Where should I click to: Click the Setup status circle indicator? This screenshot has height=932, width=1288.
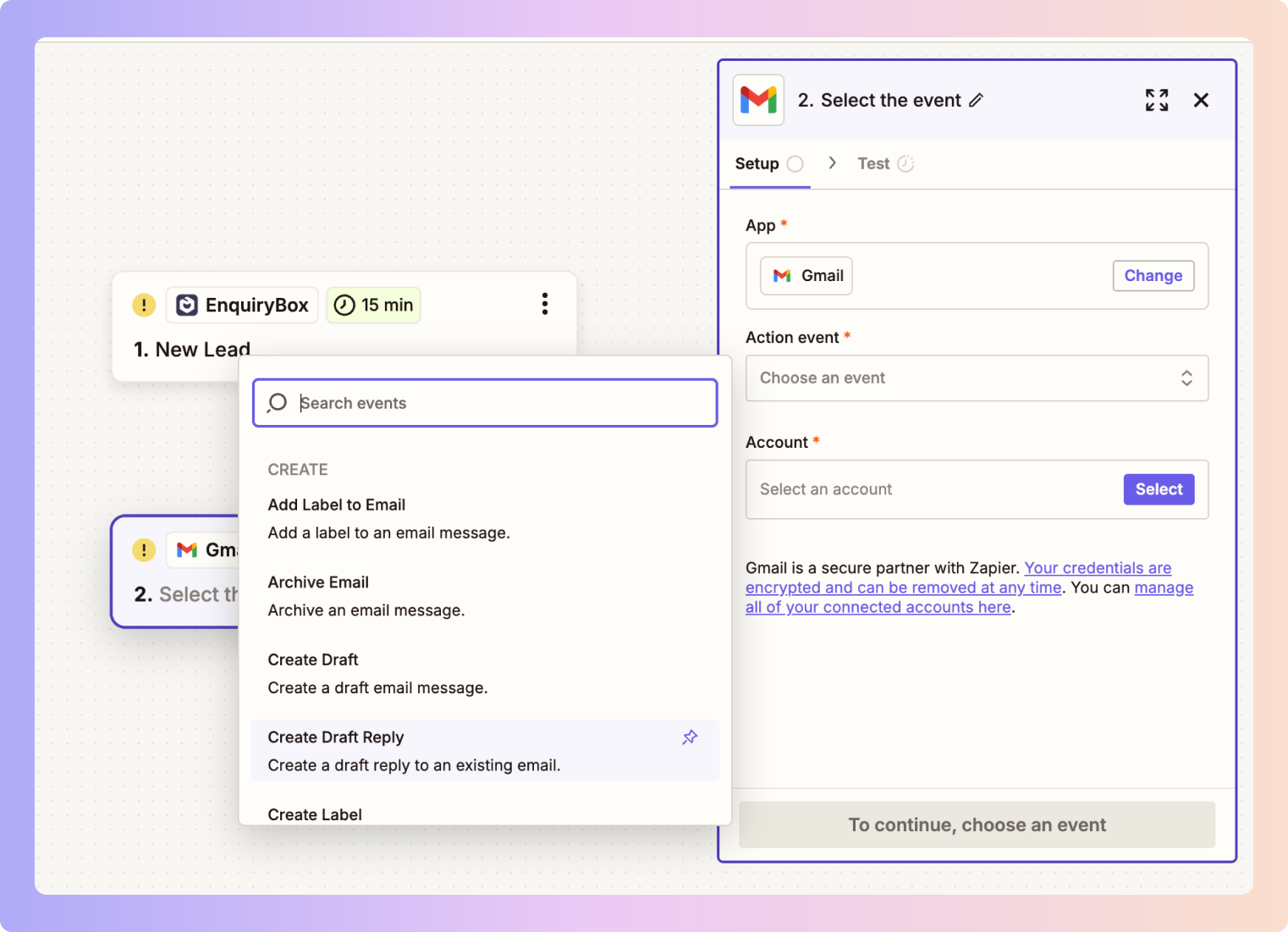795,163
